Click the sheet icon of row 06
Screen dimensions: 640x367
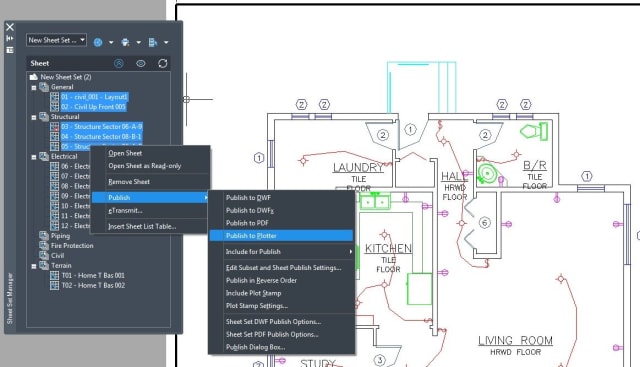[x=54, y=166]
